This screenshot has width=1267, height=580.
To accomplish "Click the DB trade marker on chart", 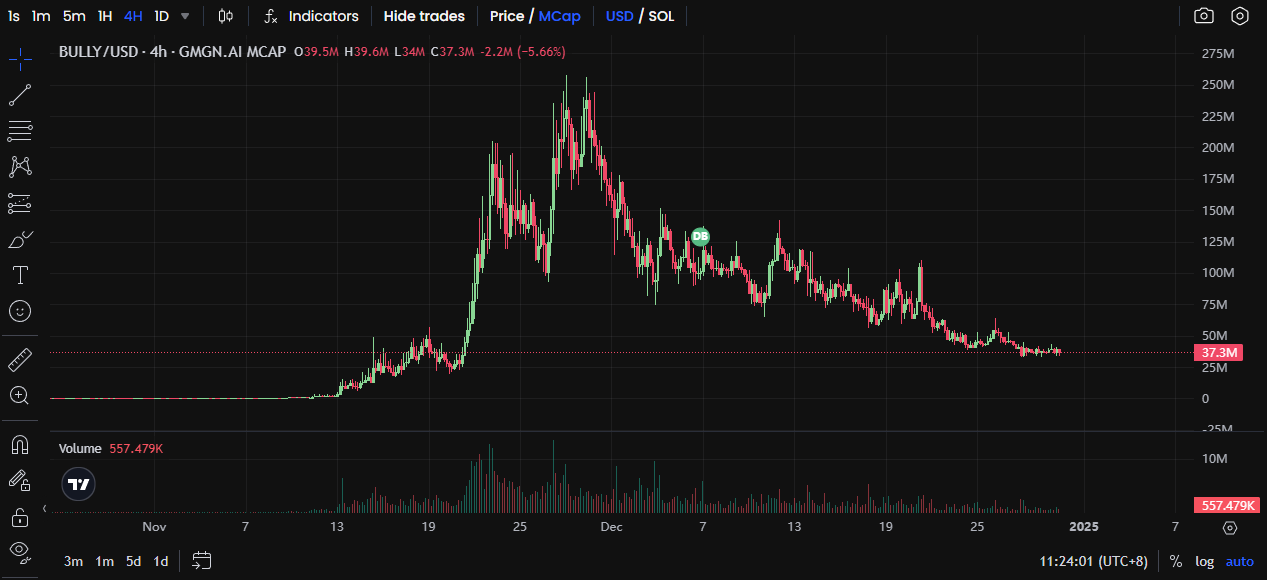I will pyautogui.click(x=700, y=237).
